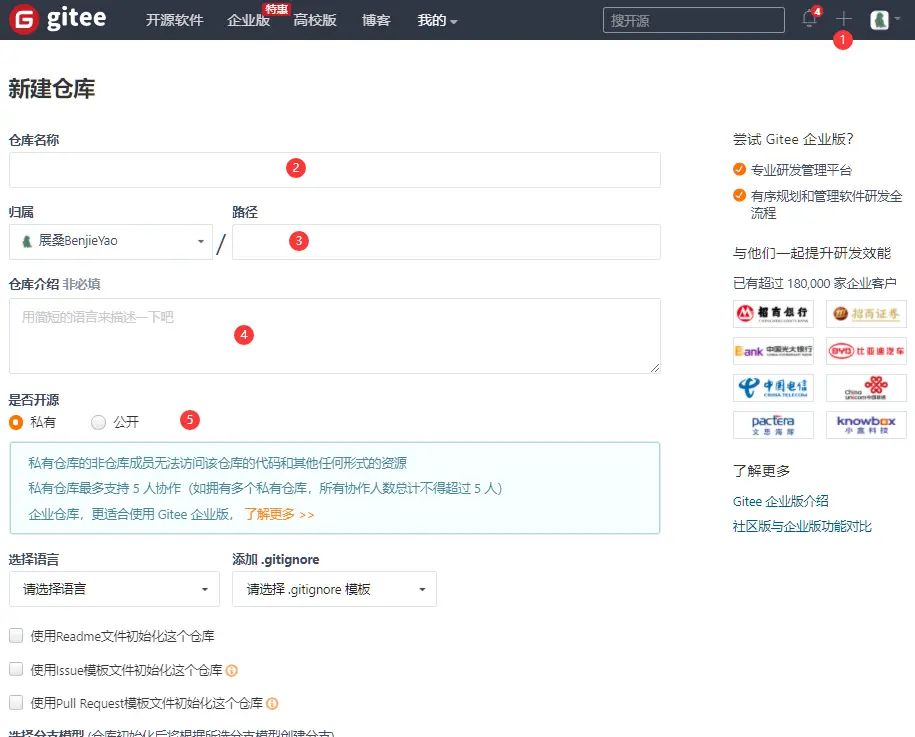Open the 归属 owner dropdown showing 展桑BenjieYao

tap(110, 240)
